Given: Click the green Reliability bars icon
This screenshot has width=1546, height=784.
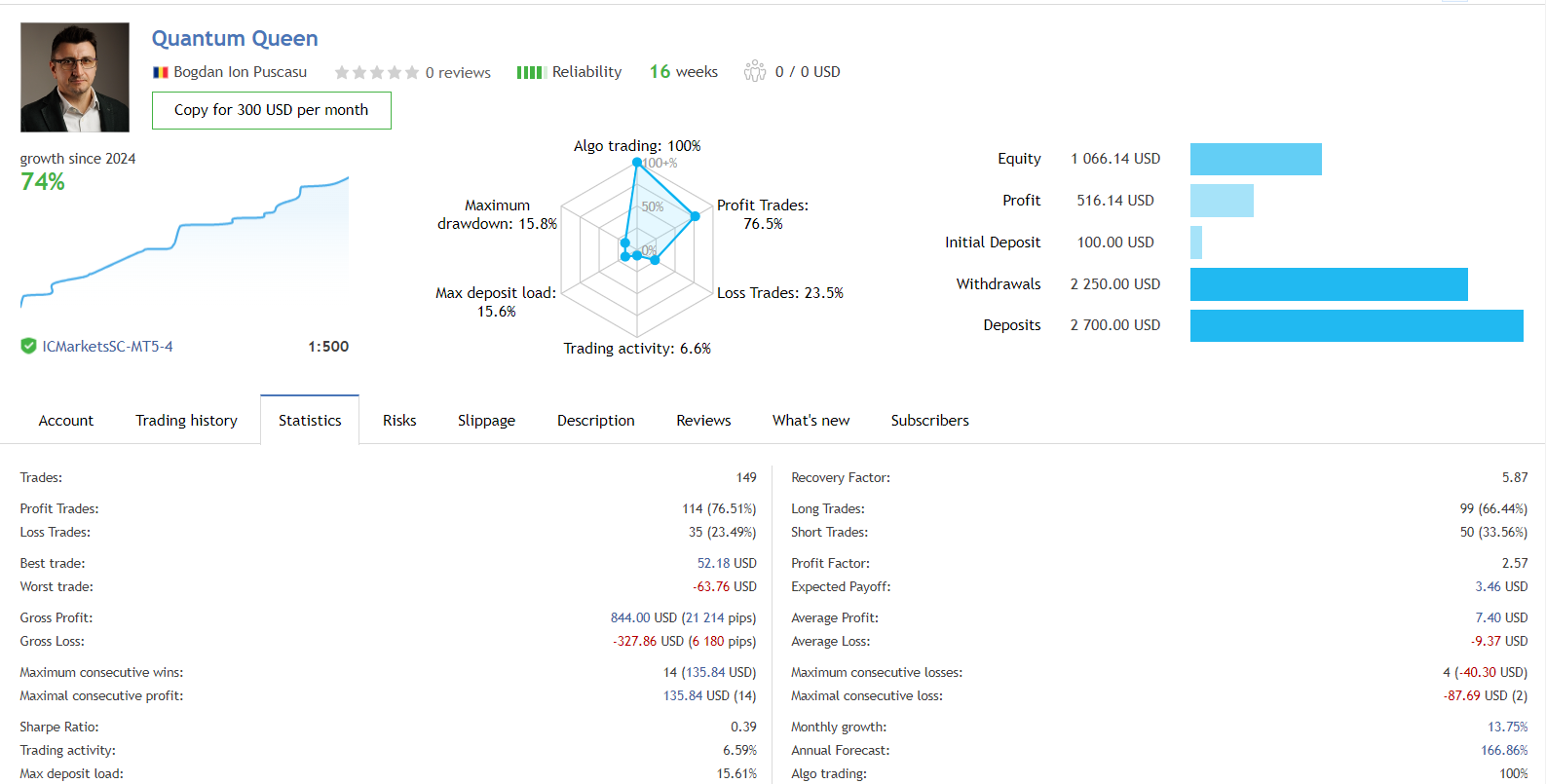Looking at the screenshot, I should click(x=530, y=72).
